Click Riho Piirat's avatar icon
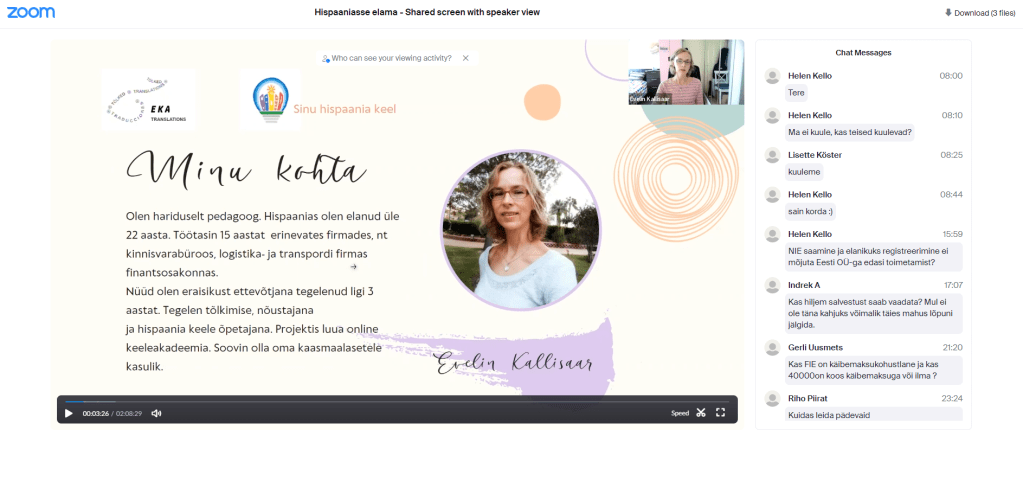This screenshot has width=1023, height=494. point(772,399)
